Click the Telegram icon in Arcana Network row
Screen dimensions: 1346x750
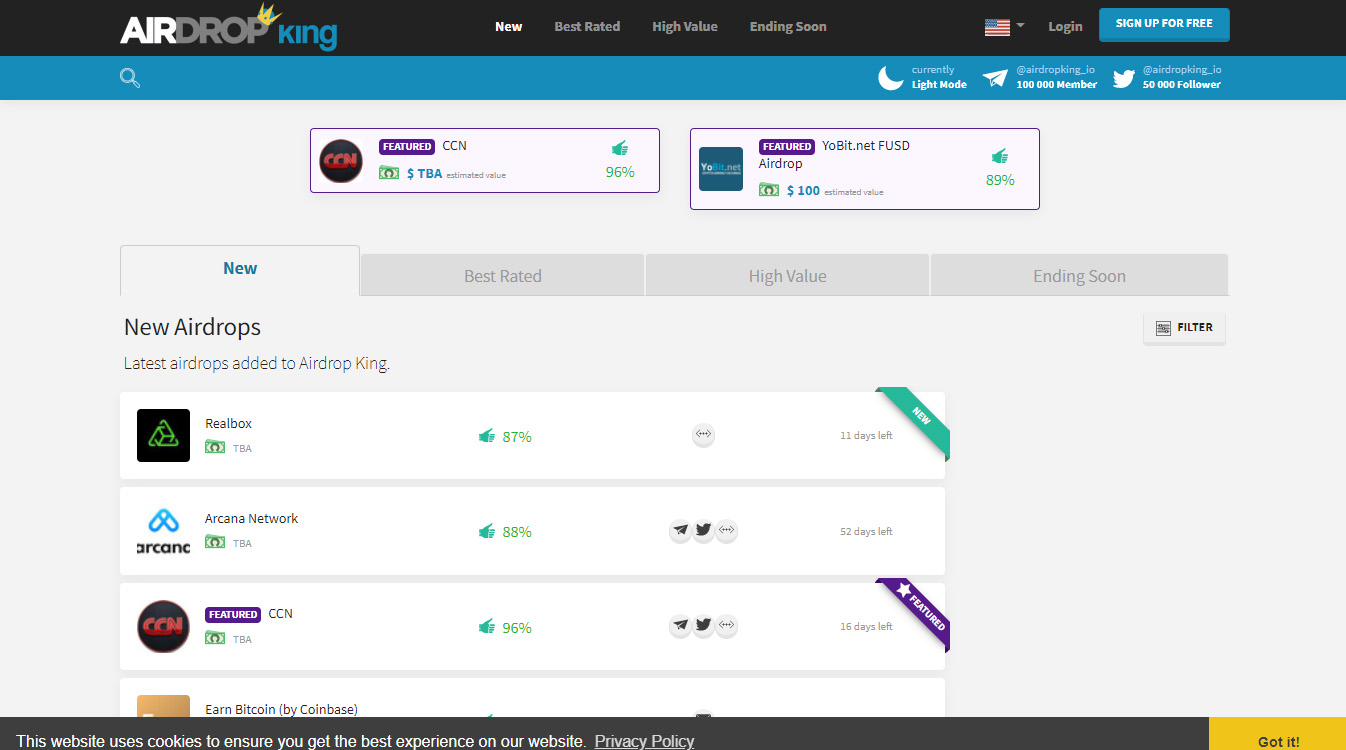pos(680,530)
